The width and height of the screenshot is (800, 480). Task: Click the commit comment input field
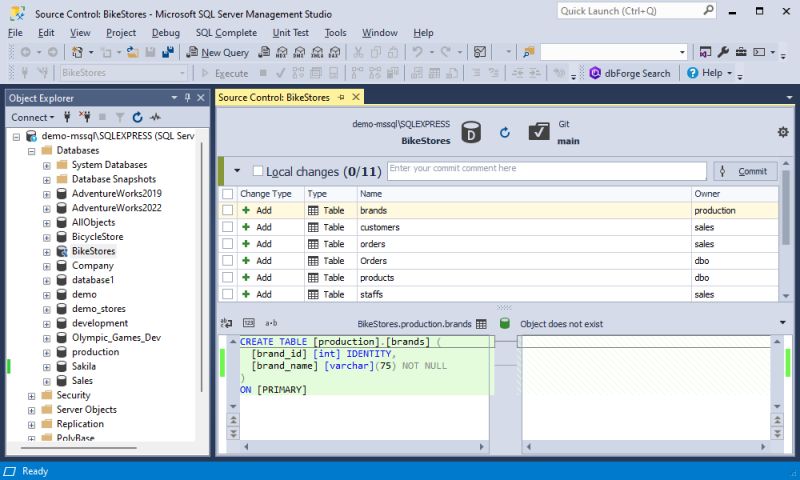coord(546,171)
